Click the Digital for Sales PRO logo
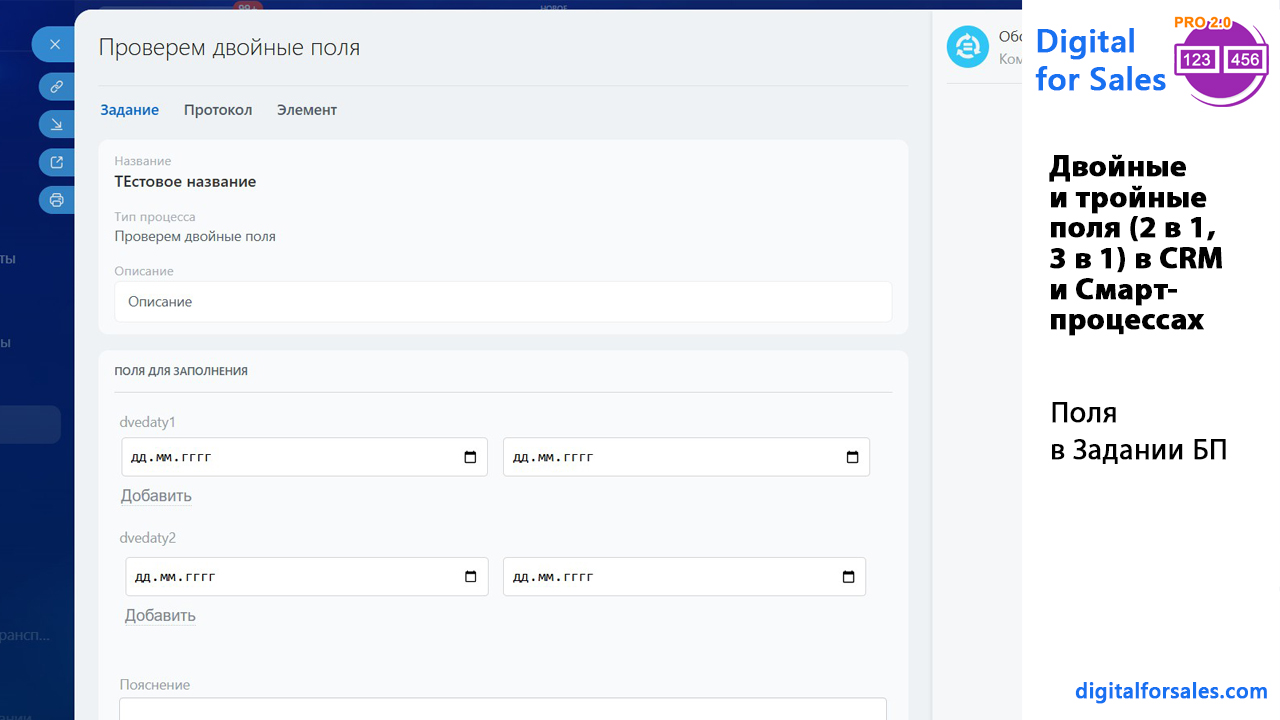 pyautogui.click(x=1150, y=60)
